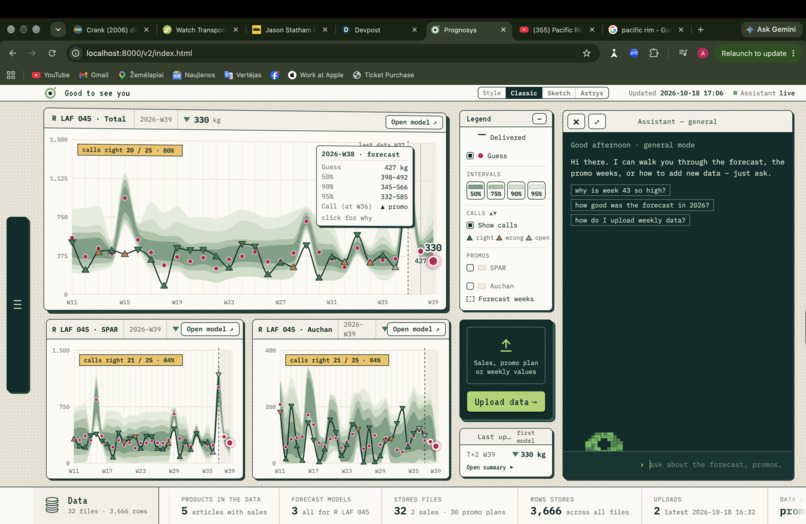Expand the Assistant panel with the arrow icon

coord(597,122)
